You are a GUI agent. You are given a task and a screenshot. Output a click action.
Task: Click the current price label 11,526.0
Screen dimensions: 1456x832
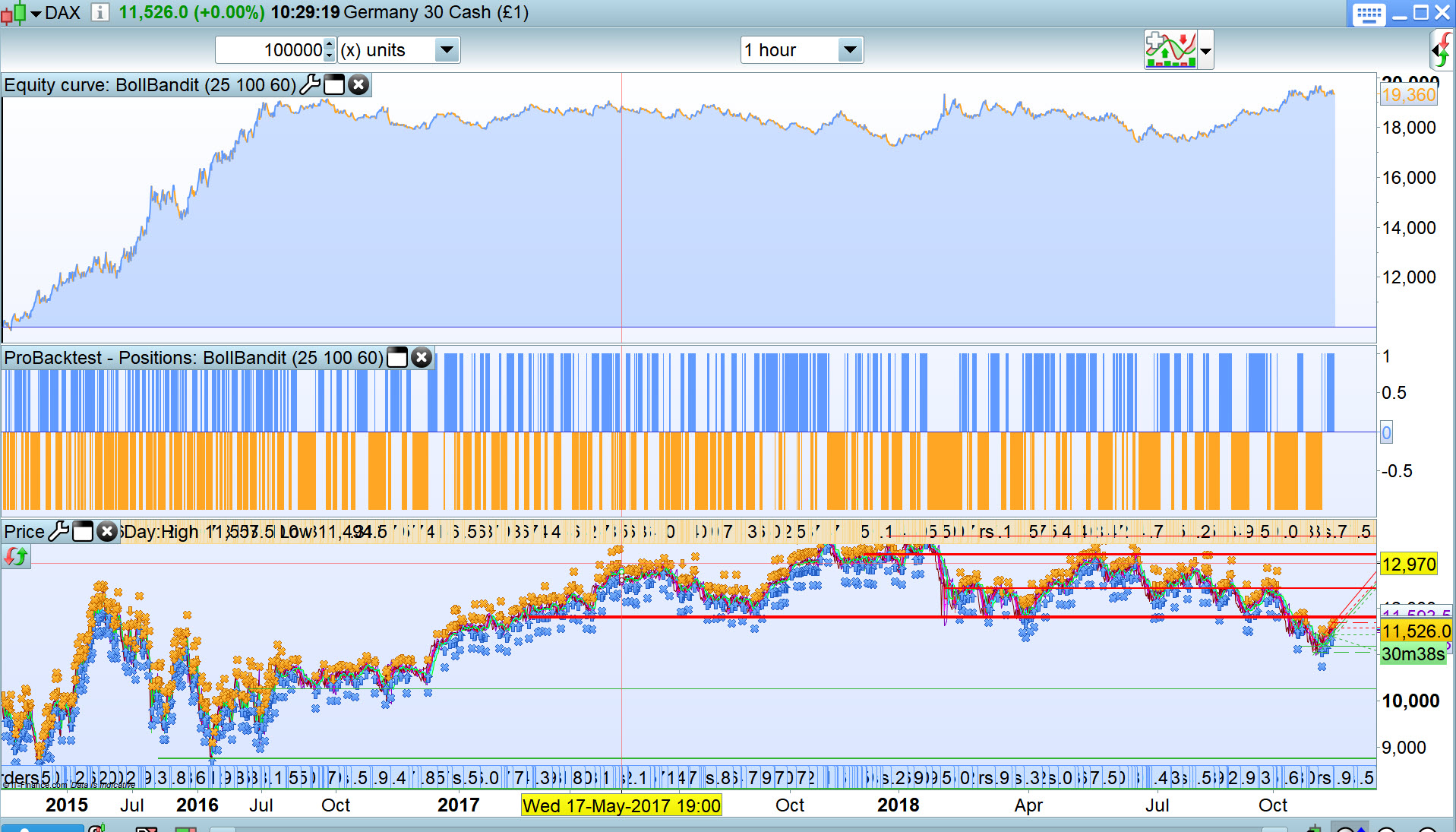(x=1416, y=631)
